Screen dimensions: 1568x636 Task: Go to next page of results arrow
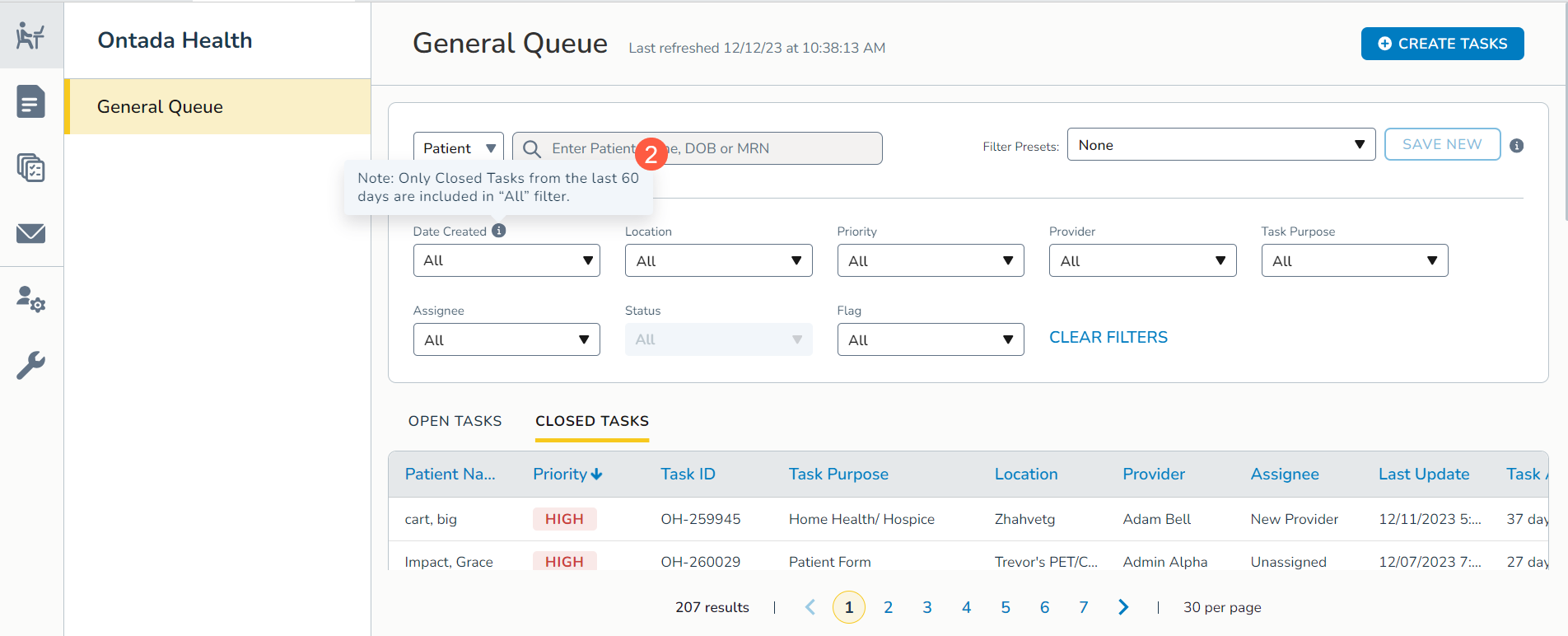click(x=1123, y=607)
